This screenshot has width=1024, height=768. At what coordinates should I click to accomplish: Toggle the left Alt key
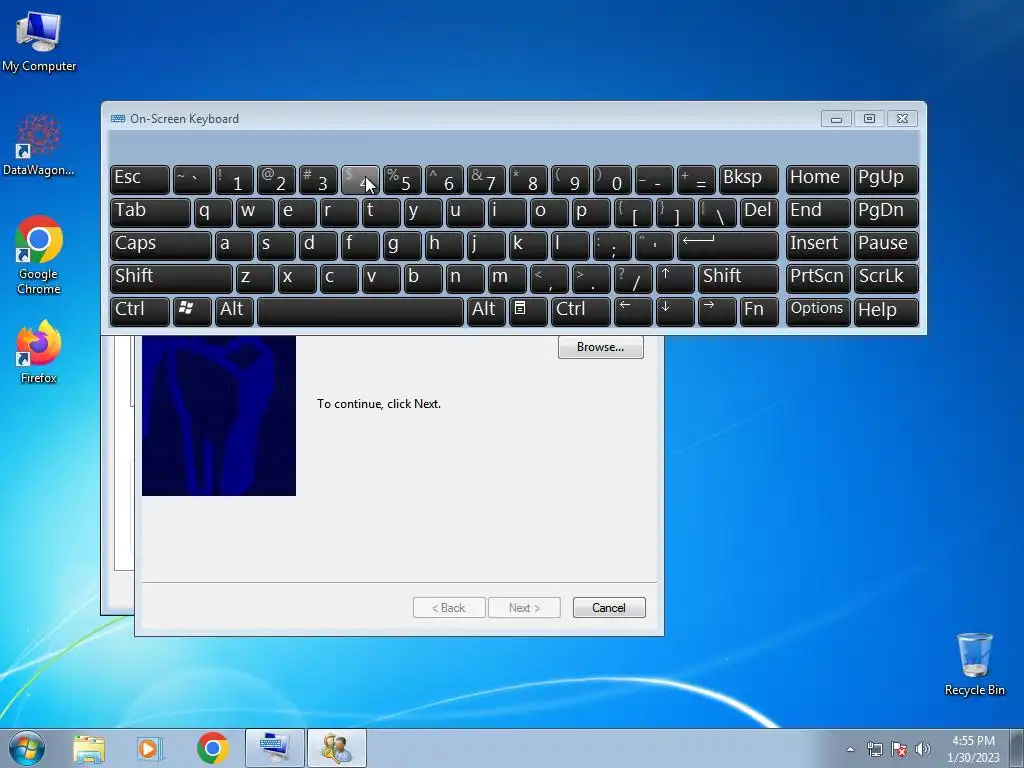coord(234,311)
